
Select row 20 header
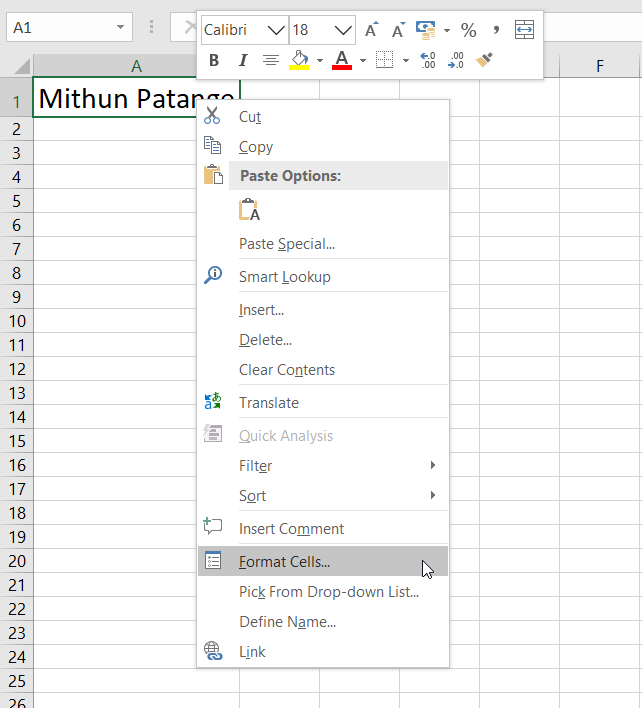16,561
